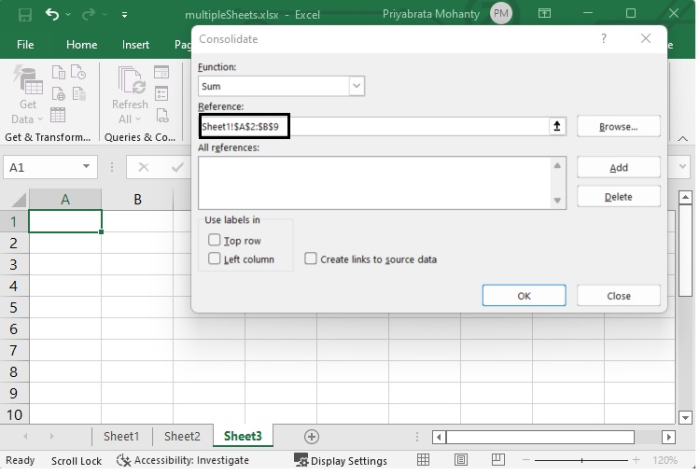700x475 pixels.
Task: Enable the Top row checkbox
Action: [x=215, y=240]
